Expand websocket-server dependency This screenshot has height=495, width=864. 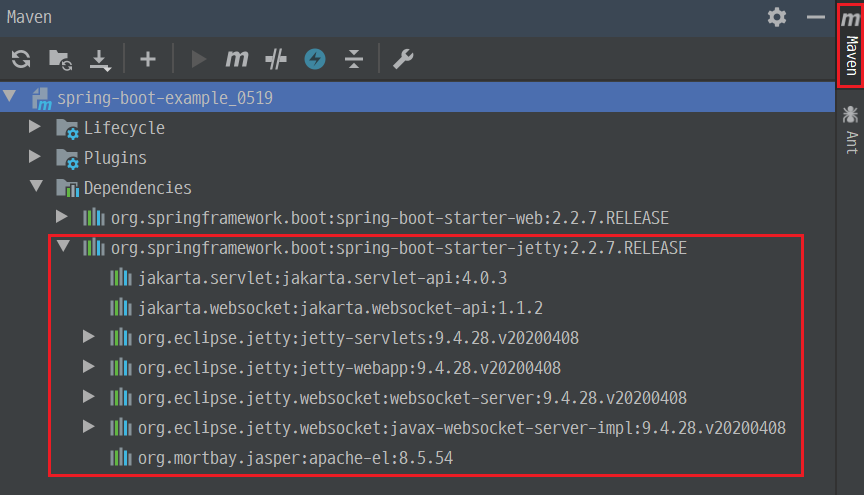[x=89, y=397]
